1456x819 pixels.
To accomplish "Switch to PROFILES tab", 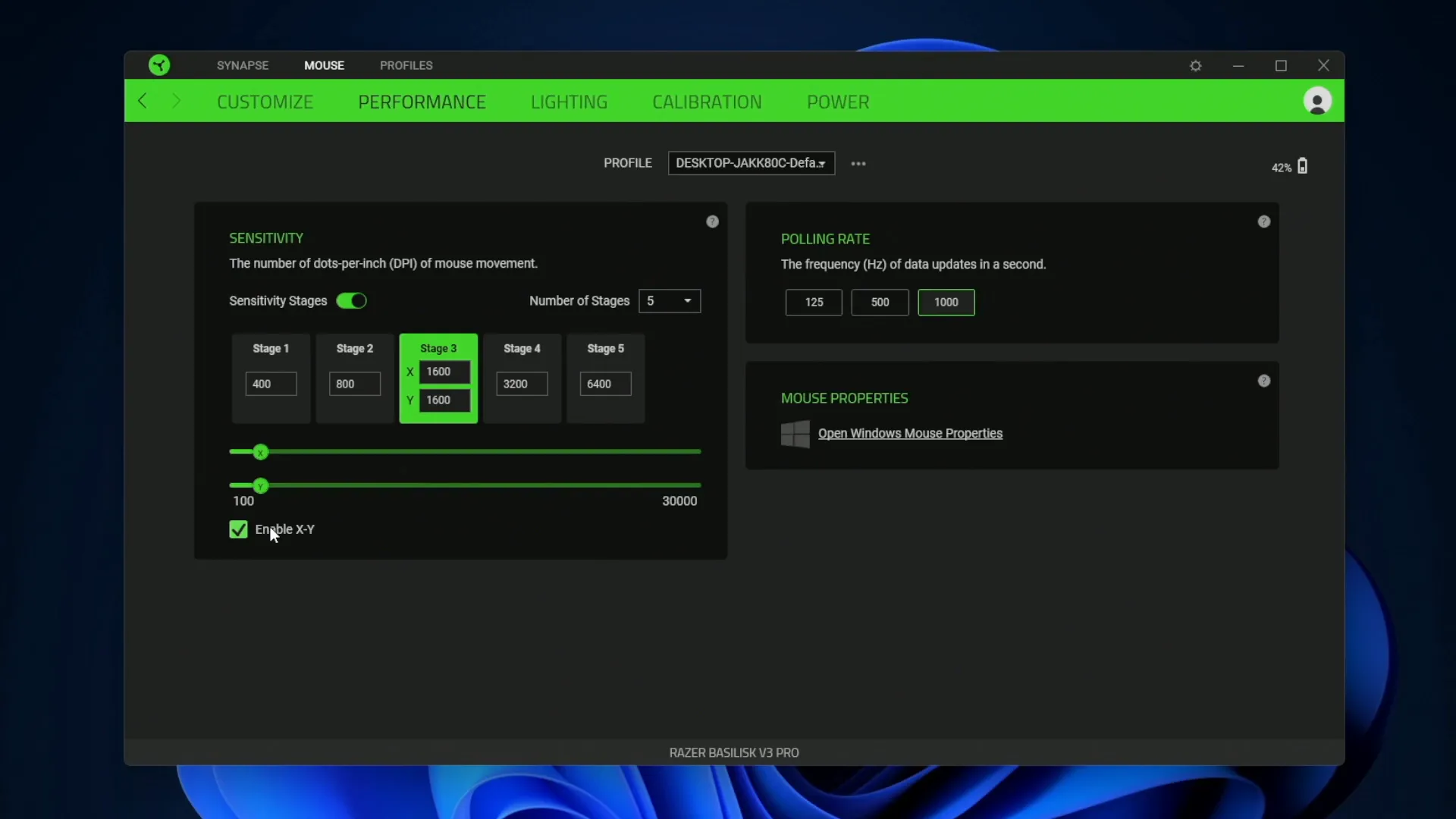I will (x=406, y=65).
